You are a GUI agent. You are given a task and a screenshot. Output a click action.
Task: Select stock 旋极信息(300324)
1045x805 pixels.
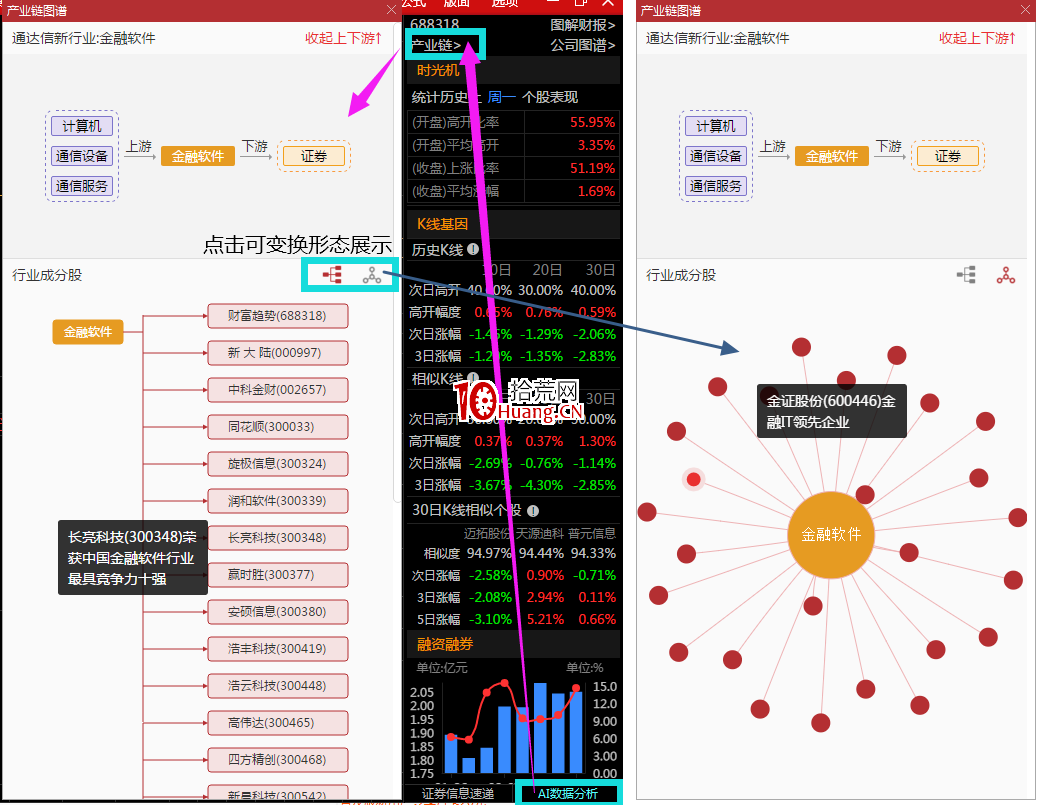tap(278, 464)
